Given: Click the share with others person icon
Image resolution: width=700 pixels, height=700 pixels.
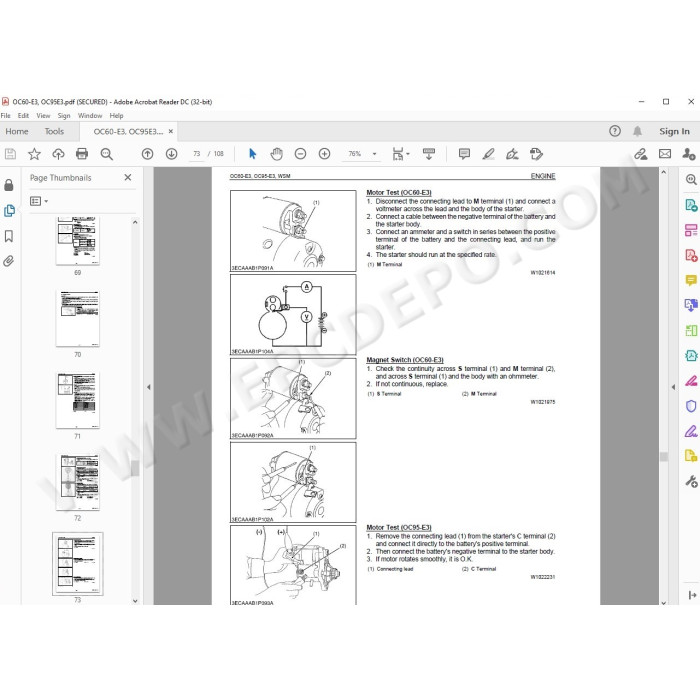Looking at the screenshot, I should (689, 154).
